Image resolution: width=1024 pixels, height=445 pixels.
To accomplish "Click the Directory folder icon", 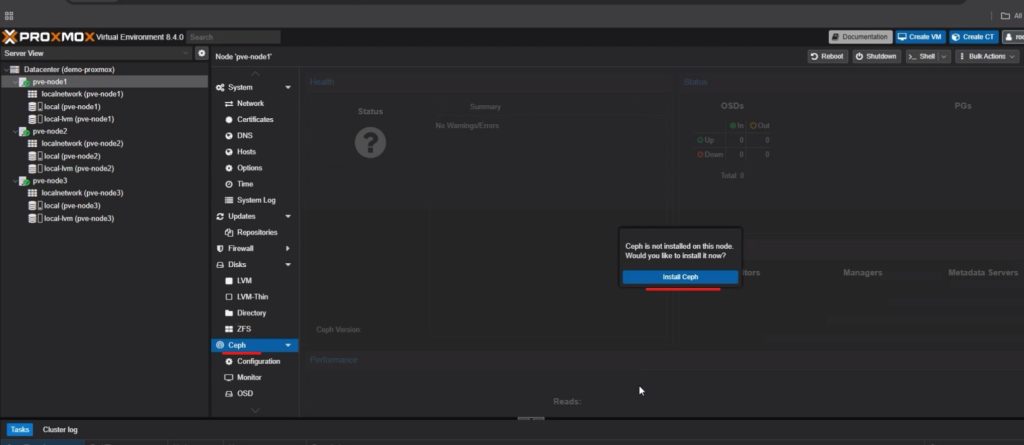I will pos(229,313).
